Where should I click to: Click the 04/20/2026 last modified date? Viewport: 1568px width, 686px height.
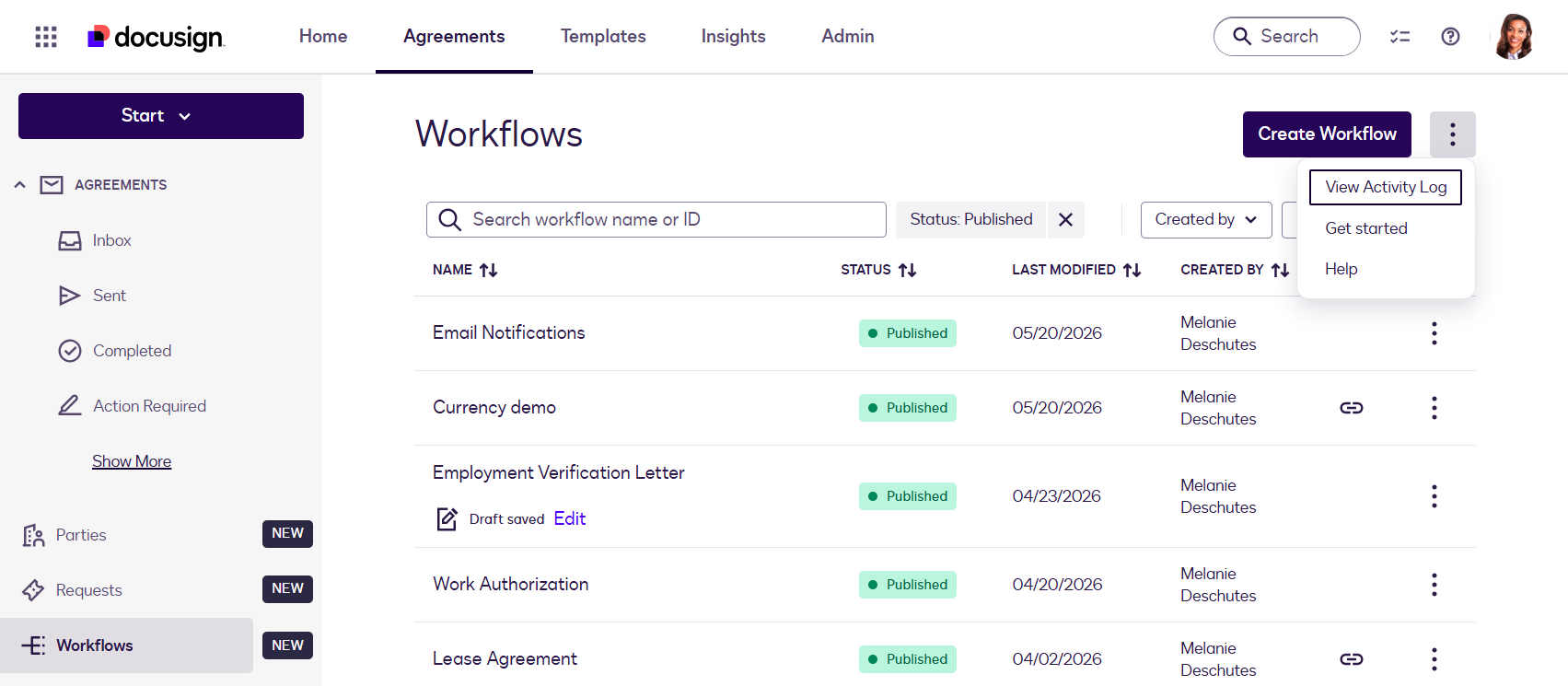[1057, 585]
